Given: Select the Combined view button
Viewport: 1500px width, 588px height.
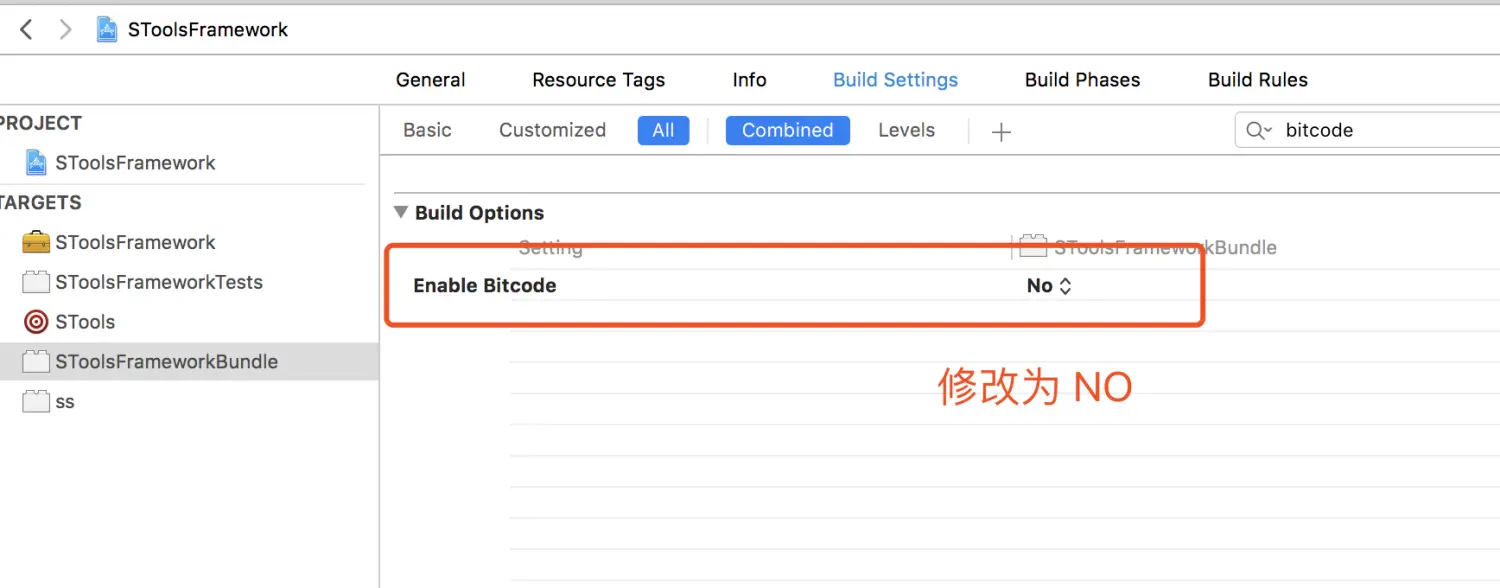Looking at the screenshot, I should coord(787,130).
